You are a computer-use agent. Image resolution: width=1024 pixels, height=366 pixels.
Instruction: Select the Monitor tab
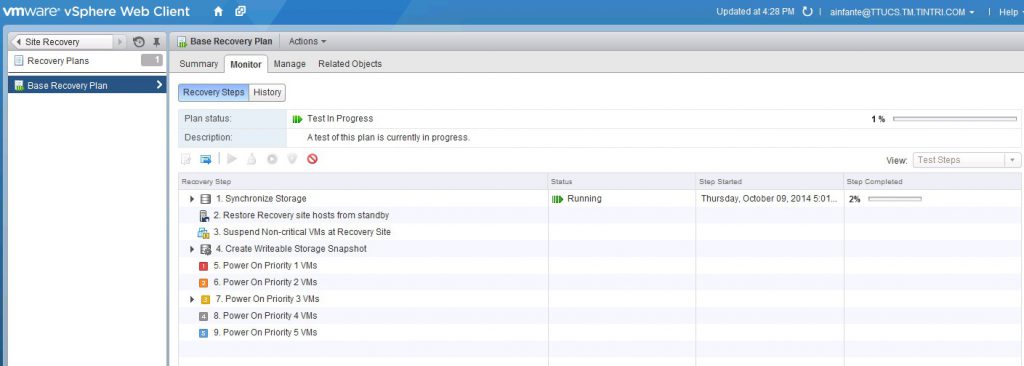coord(246,64)
